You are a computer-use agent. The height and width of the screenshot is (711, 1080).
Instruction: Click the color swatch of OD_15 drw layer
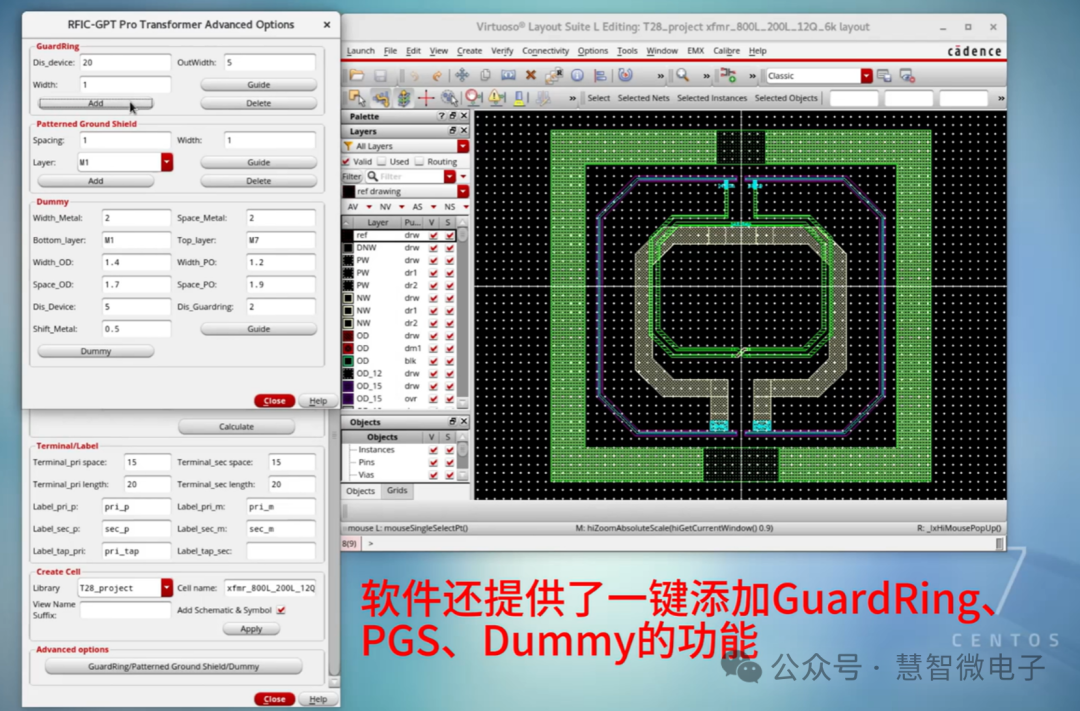(x=349, y=386)
